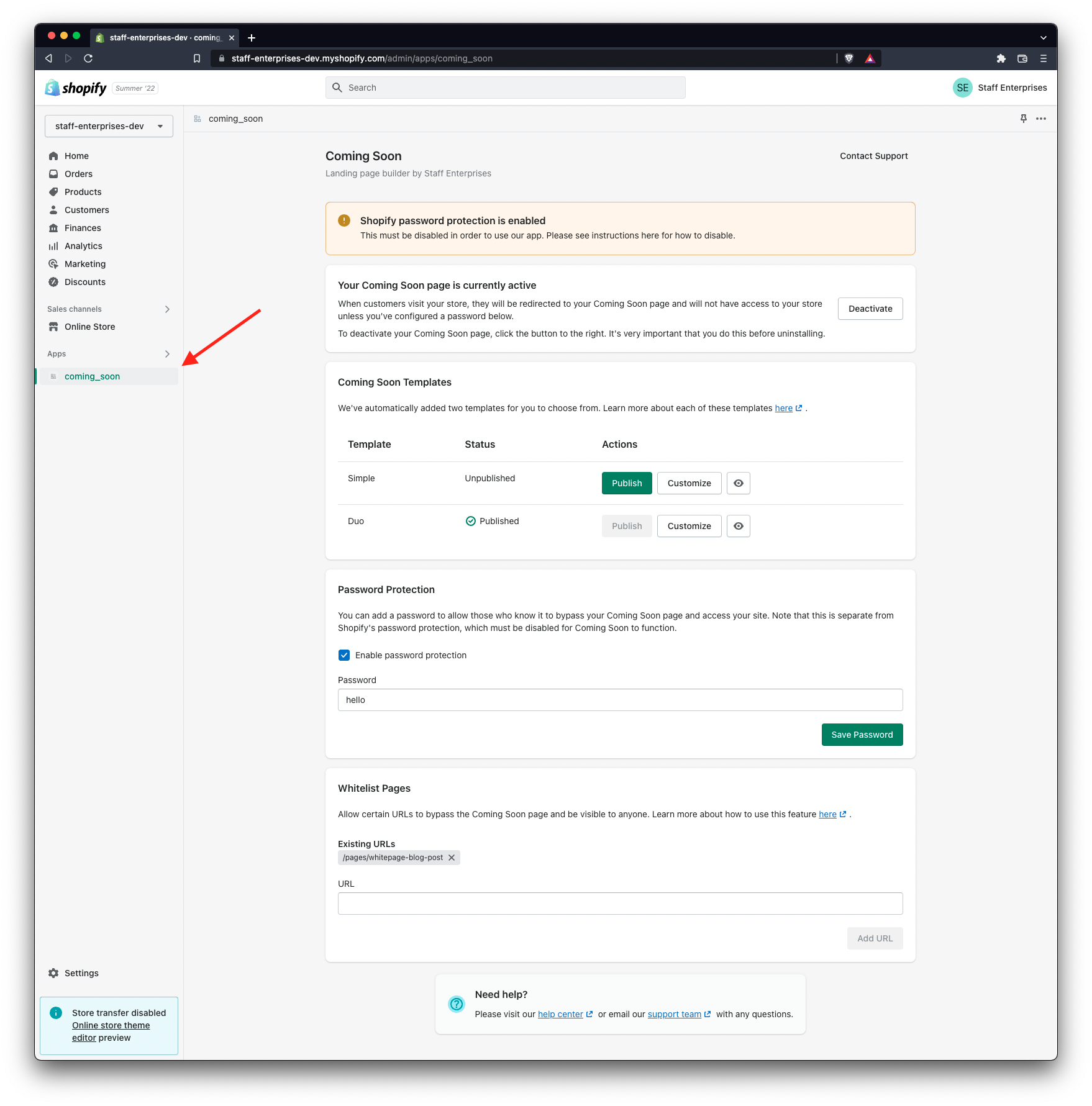The width and height of the screenshot is (1092, 1106).
Task: Open Online Store sales channel
Action: [x=89, y=327]
